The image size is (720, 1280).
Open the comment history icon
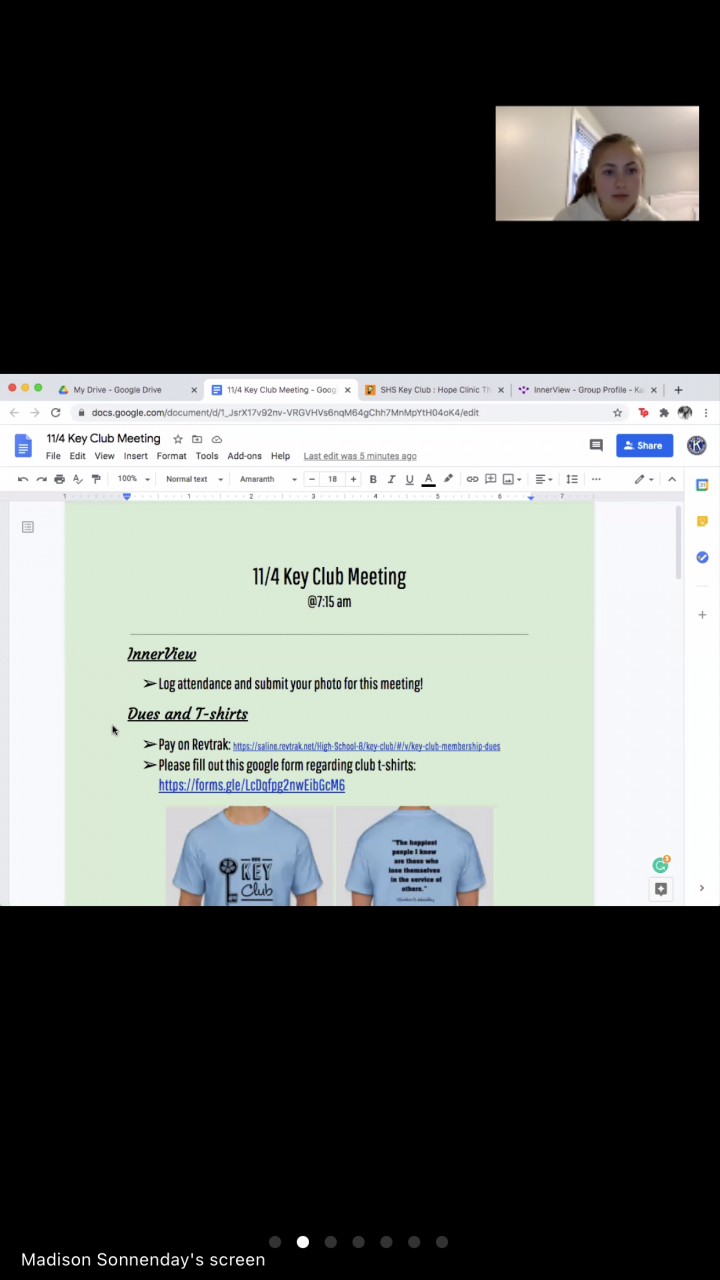(596, 445)
